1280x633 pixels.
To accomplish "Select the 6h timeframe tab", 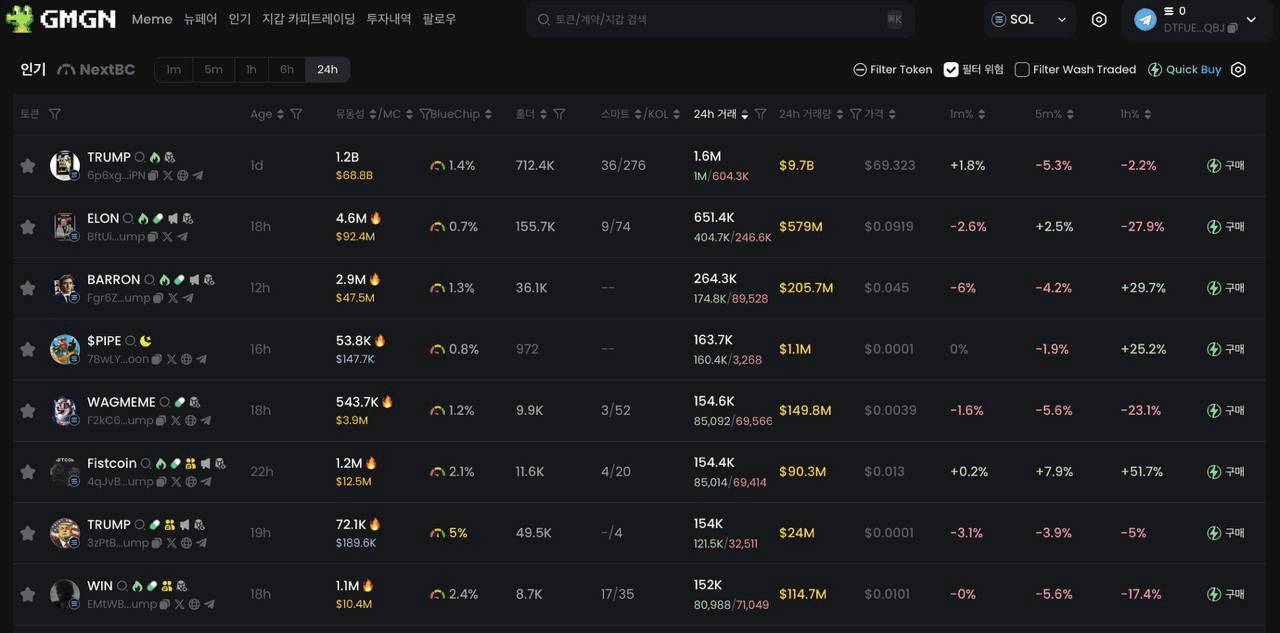I will point(287,69).
